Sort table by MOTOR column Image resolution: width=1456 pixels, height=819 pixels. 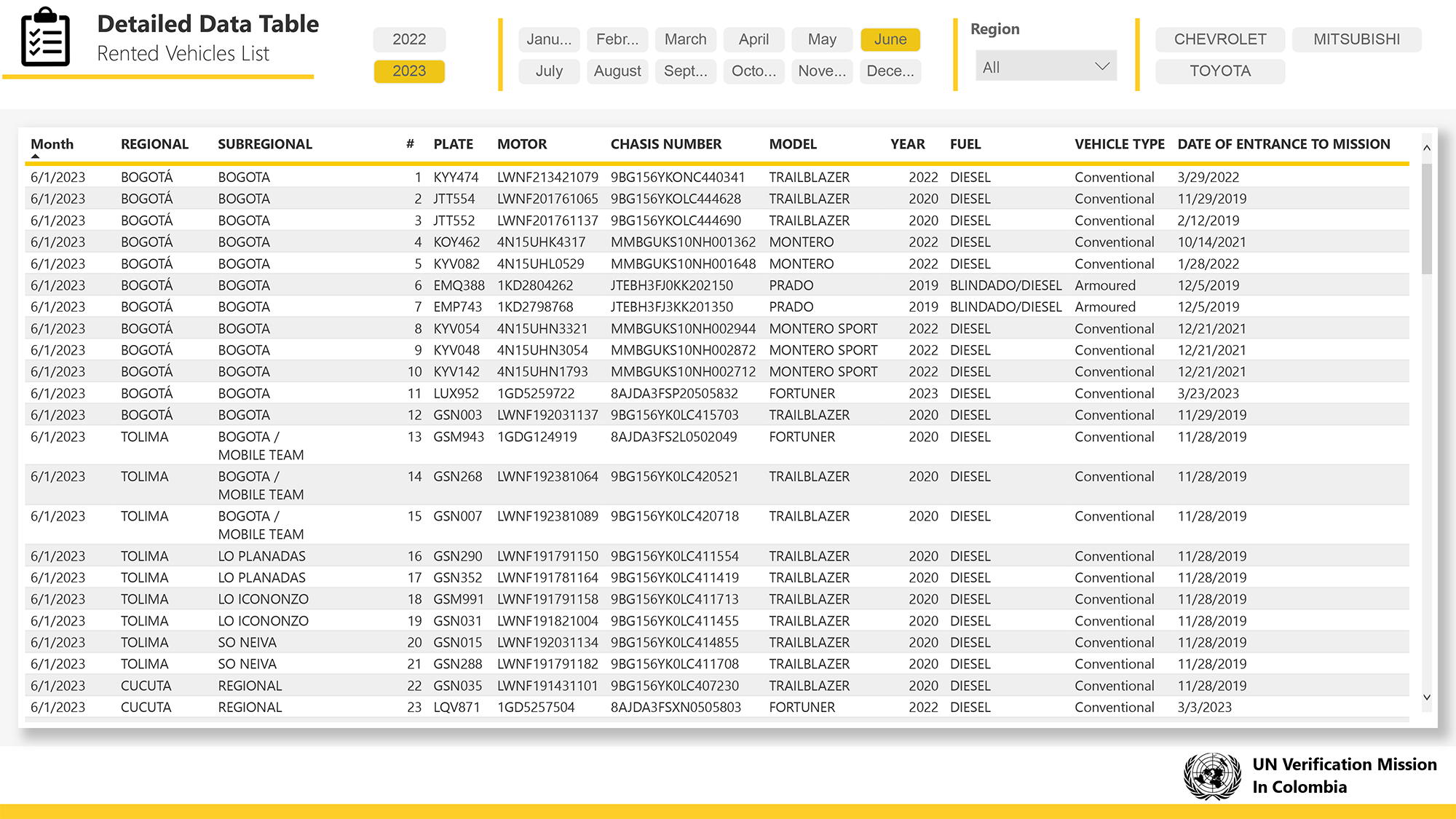point(522,144)
